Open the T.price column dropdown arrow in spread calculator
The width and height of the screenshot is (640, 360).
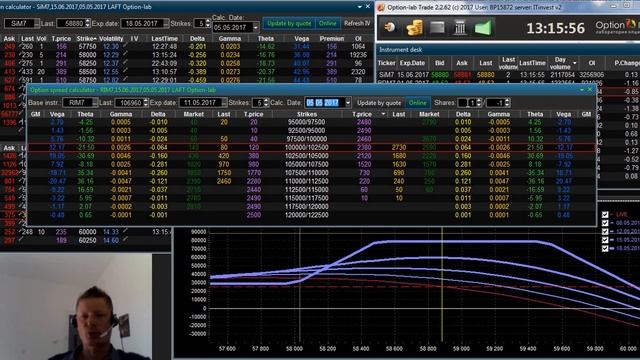click(383, 114)
